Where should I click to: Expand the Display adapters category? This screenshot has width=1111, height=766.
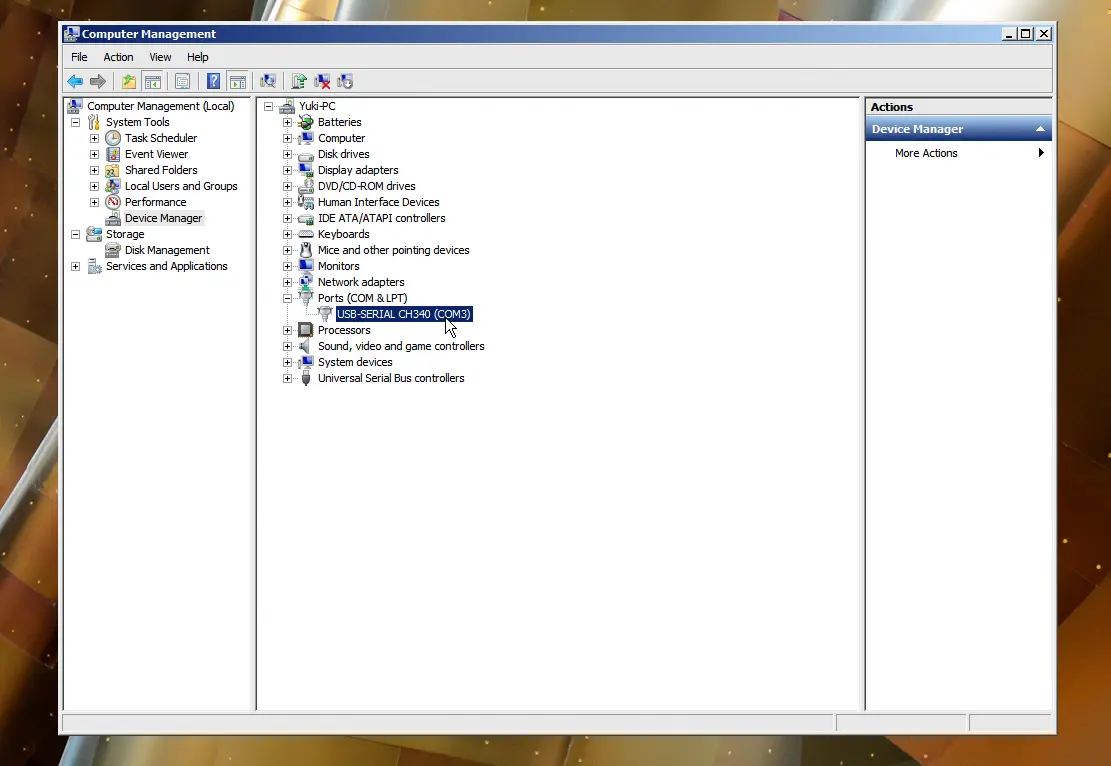click(x=287, y=171)
